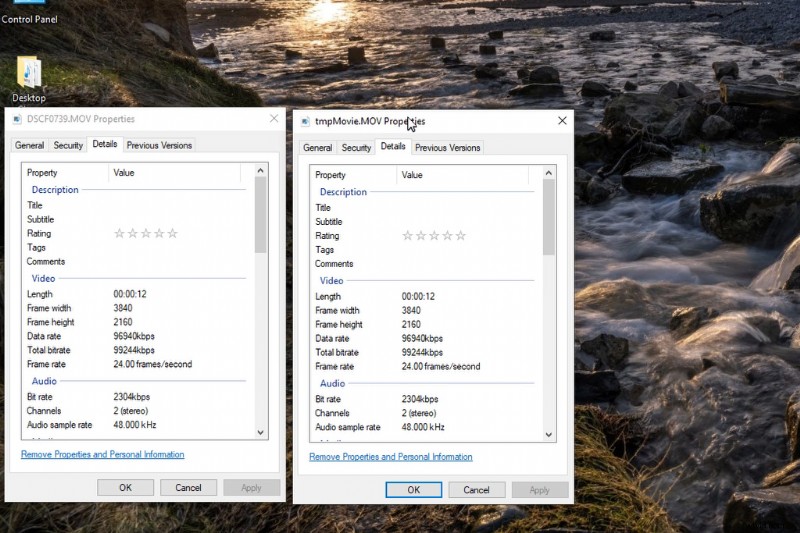Click the Tags row in tmpMovie.MOV Properties
Viewport: 800px width, 533px height.
(426, 250)
